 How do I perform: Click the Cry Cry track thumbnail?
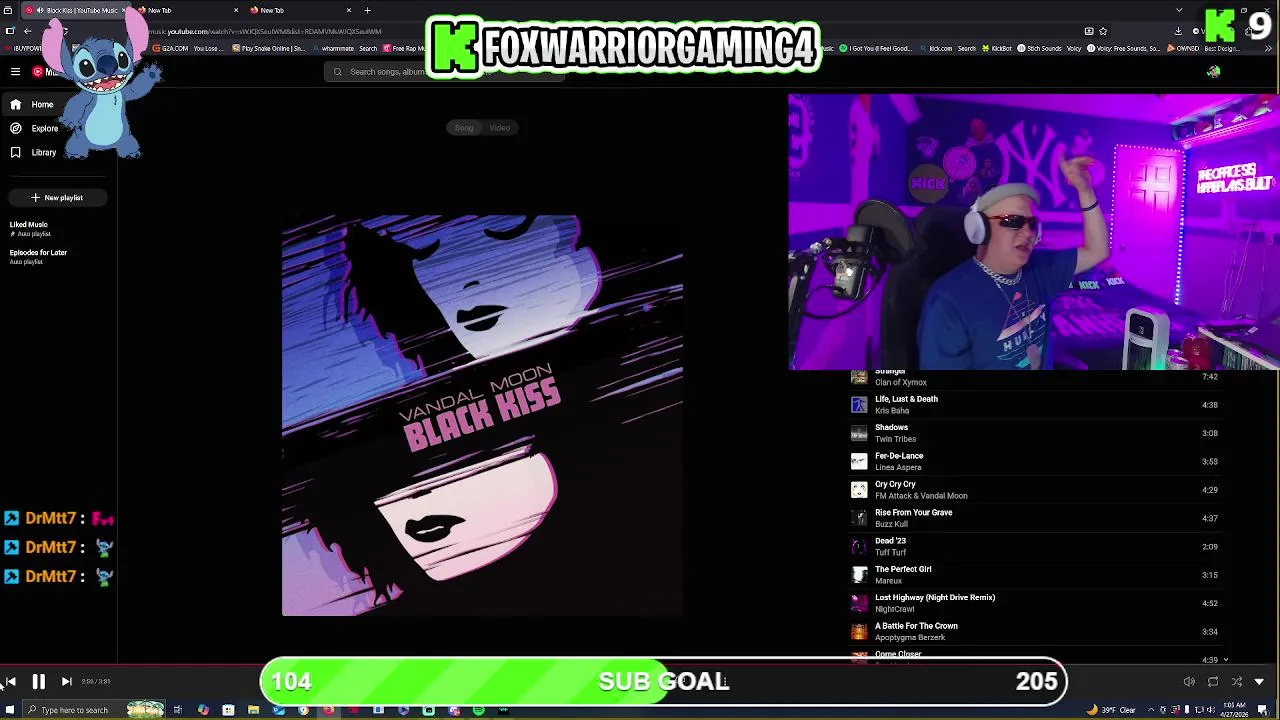coord(859,490)
